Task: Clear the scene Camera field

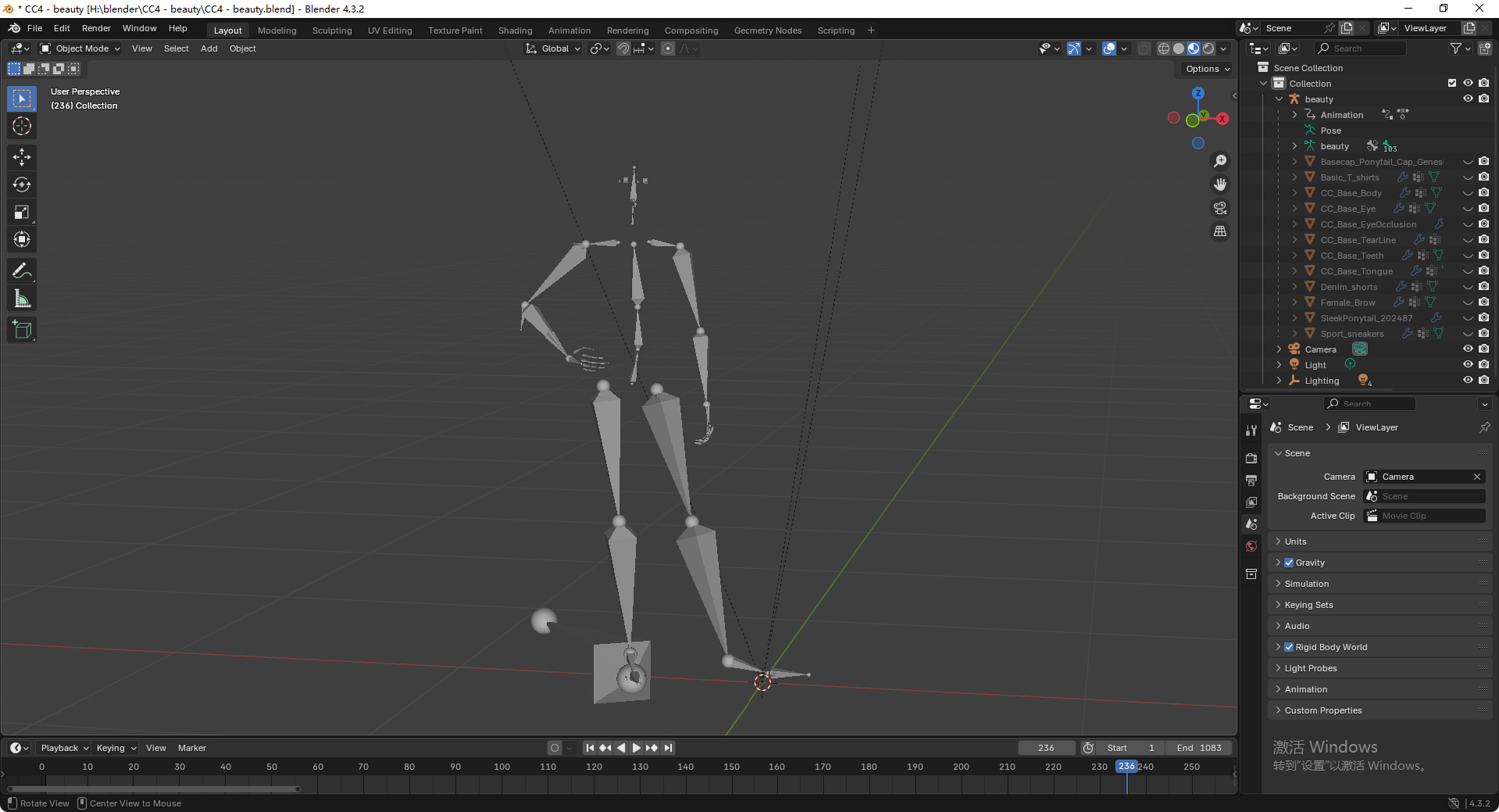Action: coord(1477,477)
